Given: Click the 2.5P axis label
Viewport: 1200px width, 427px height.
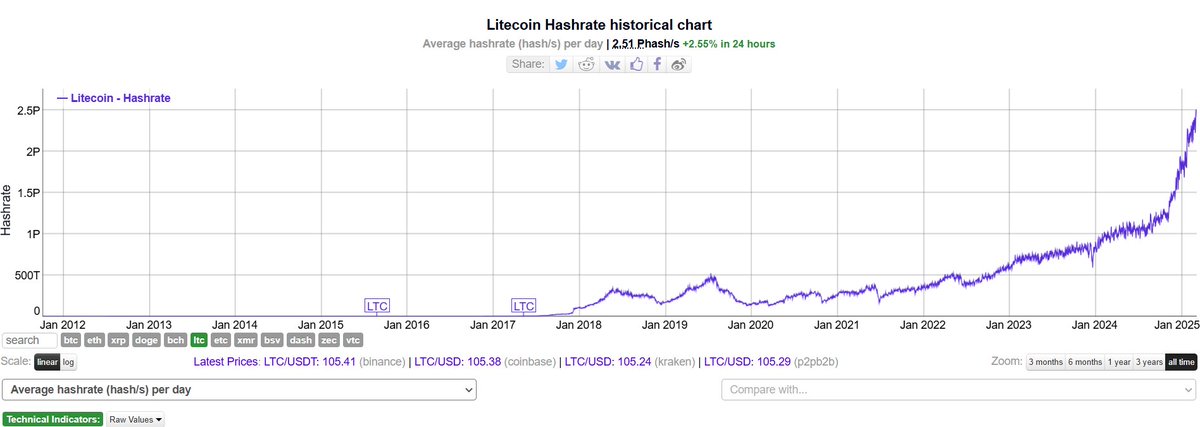Looking at the screenshot, I should coord(27,110).
